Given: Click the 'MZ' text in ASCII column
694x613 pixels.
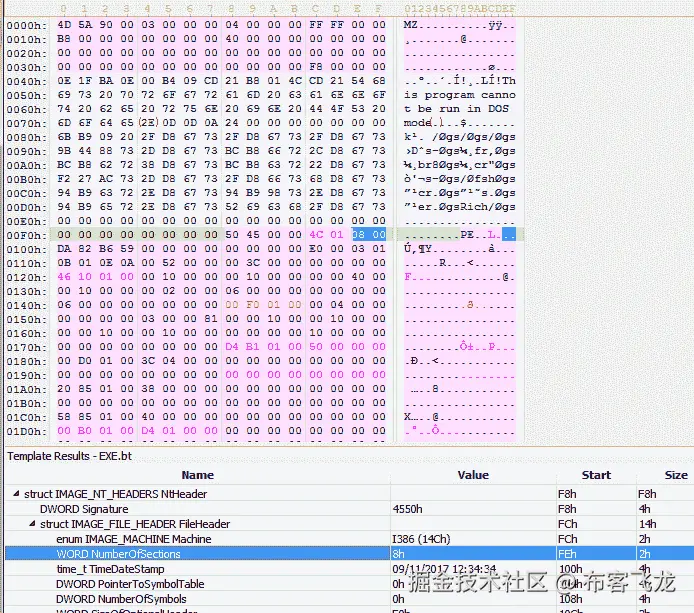Looking at the screenshot, I should pyautogui.click(x=410, y=24).
